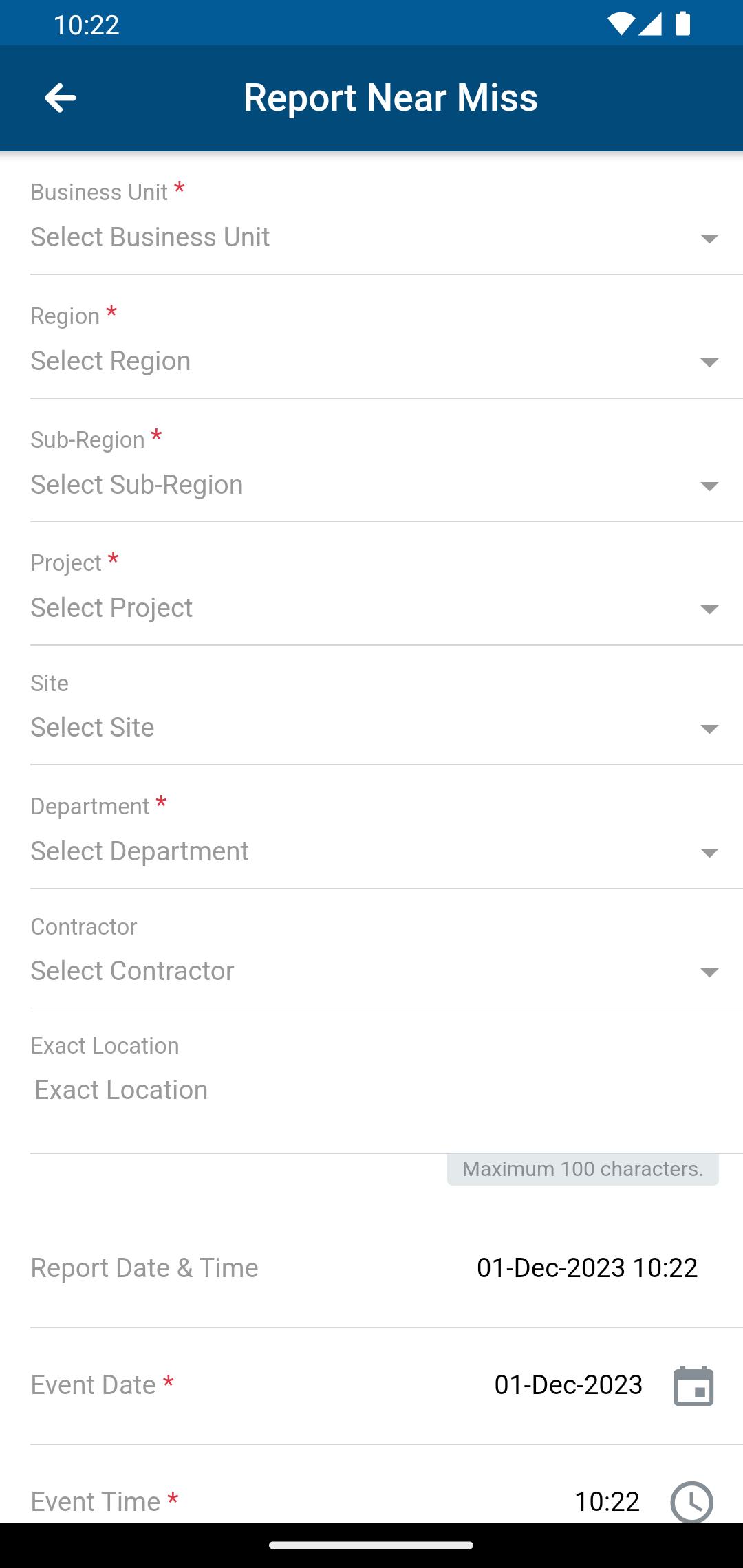Expand the Select Contractor dropdown
This screenshot has height=1568, width=743.
coord(375,972)
